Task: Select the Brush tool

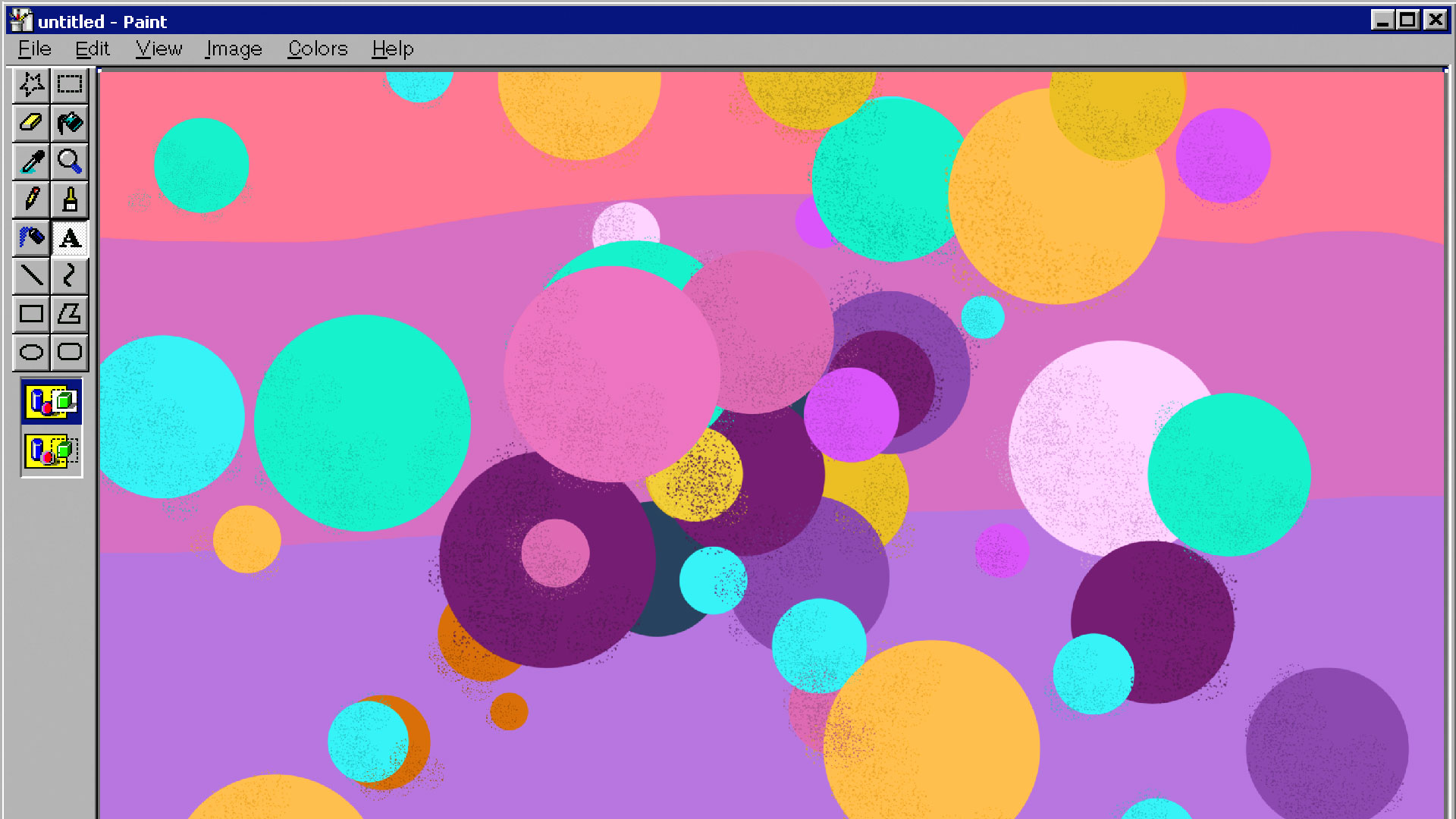Action: pos(70,199)
